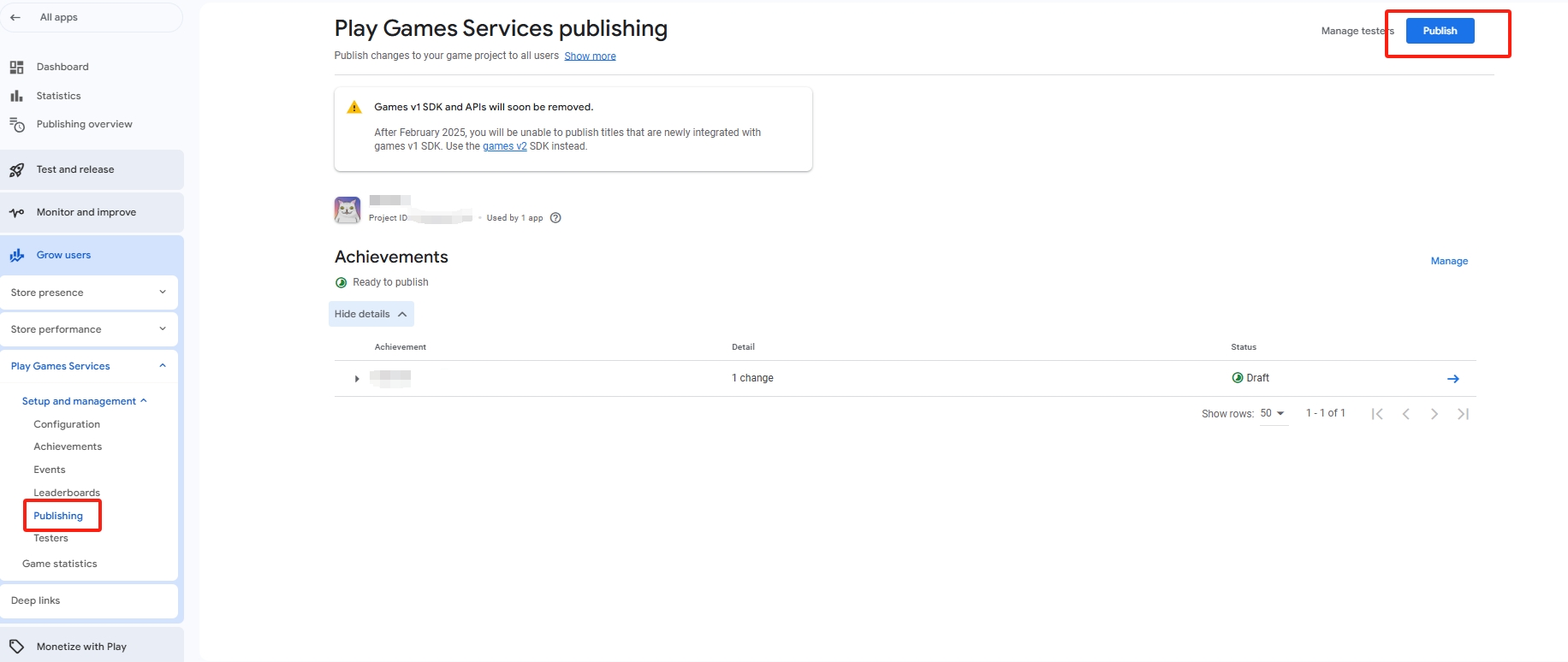Click the 1 - 1 of 1 pagination text
Viewport: 1568px width, 662px height.
tap(1325, 413)
